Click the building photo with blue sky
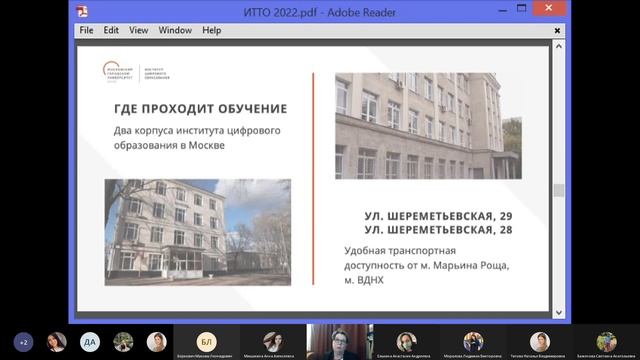This screenshot has width=640, height=360. [x=198, y=232]
